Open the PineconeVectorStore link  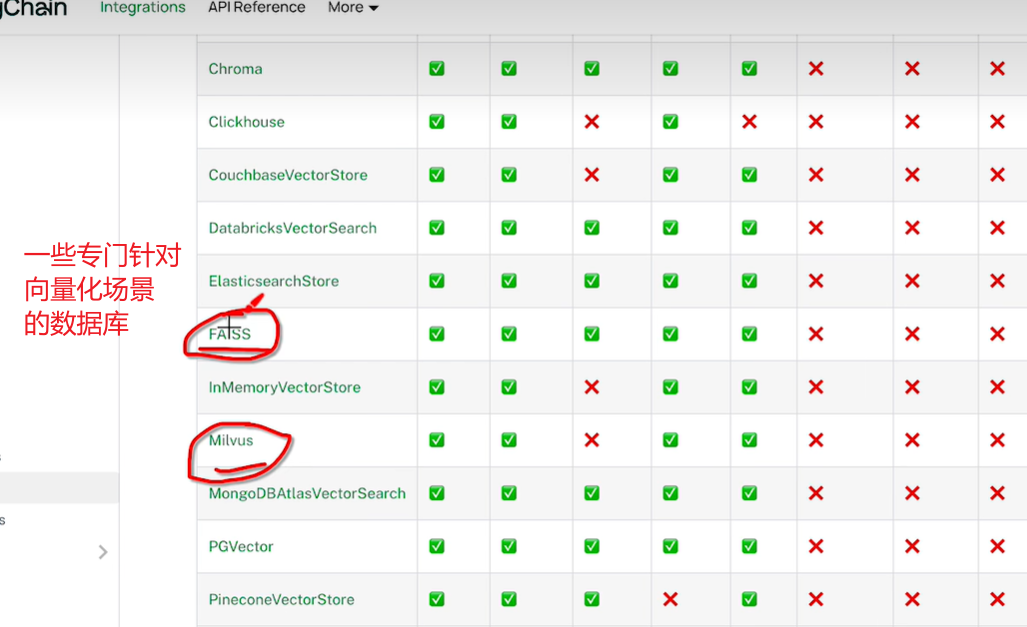pos(281,599)
